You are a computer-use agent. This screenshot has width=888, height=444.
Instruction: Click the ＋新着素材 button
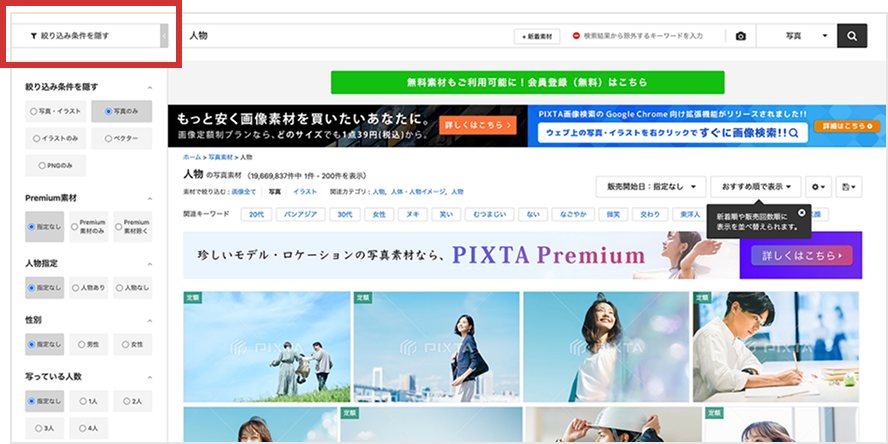(x=537, y=36)
